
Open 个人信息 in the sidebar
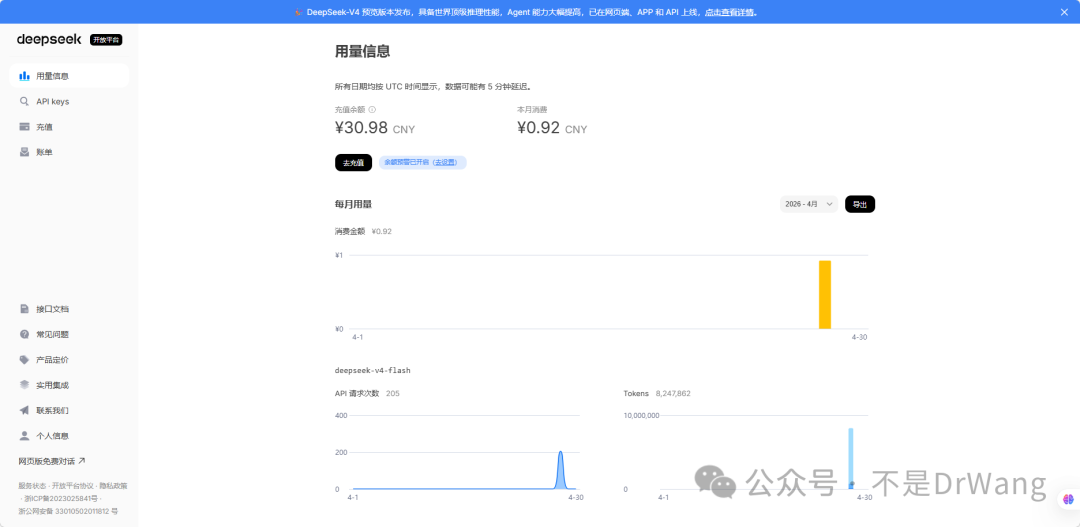point(69,436)
